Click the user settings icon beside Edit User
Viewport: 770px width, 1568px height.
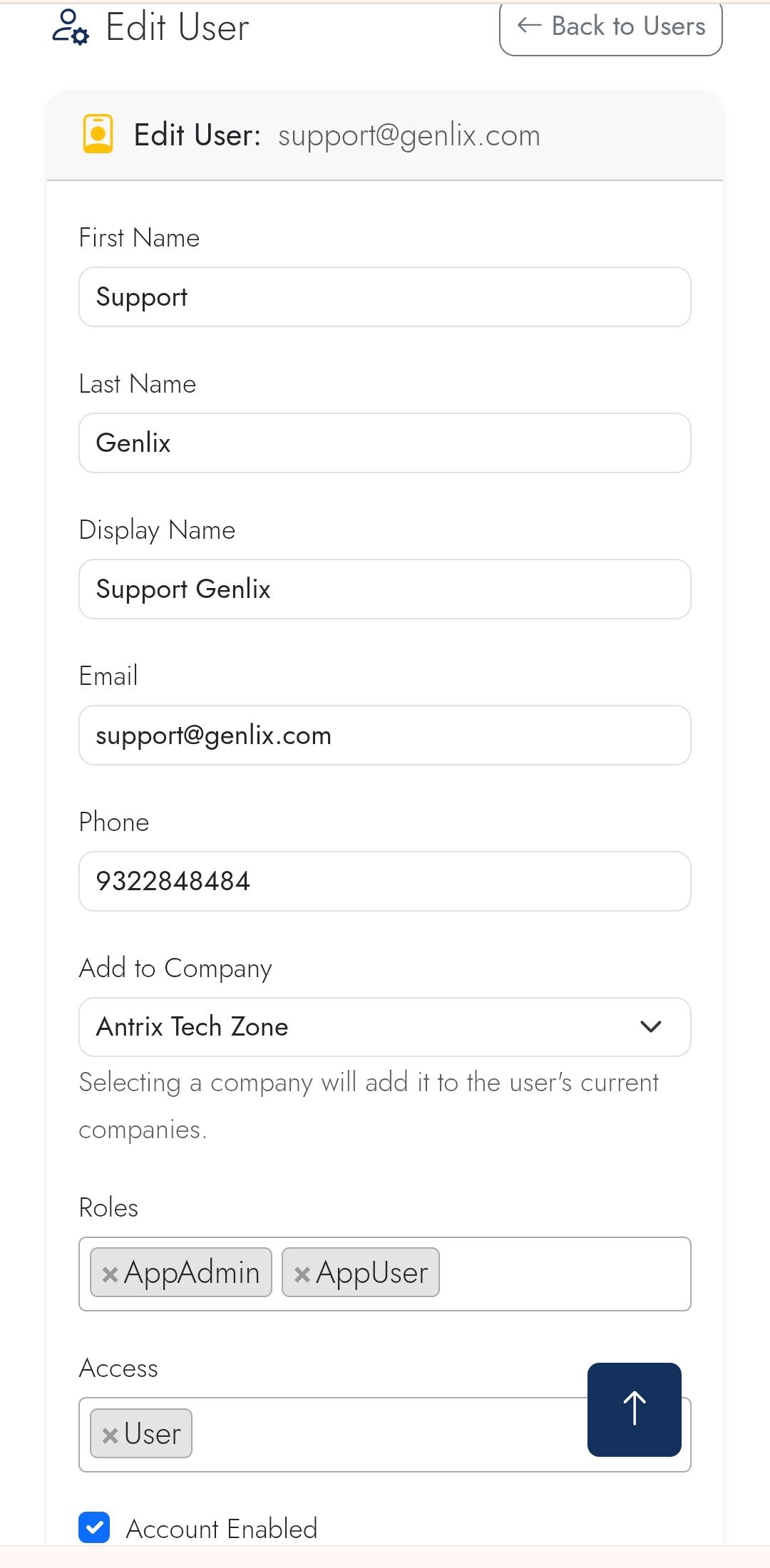click(71, 27)
